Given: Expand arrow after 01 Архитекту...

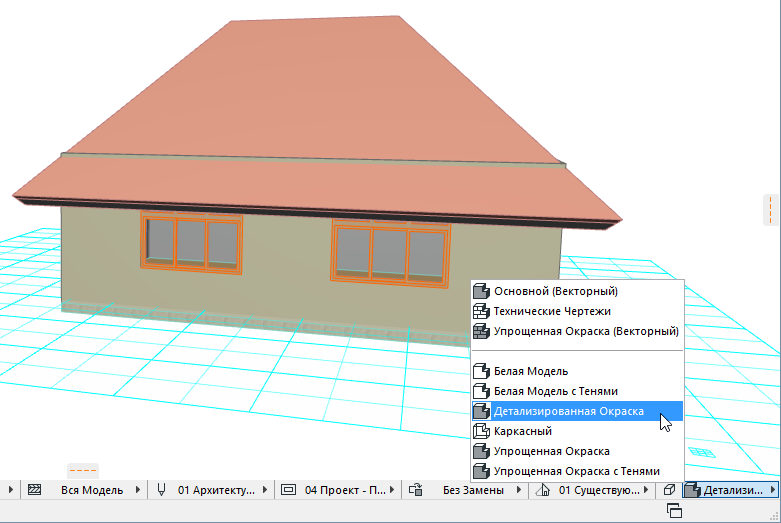Looking at the screenshot, I should (265, 490).
